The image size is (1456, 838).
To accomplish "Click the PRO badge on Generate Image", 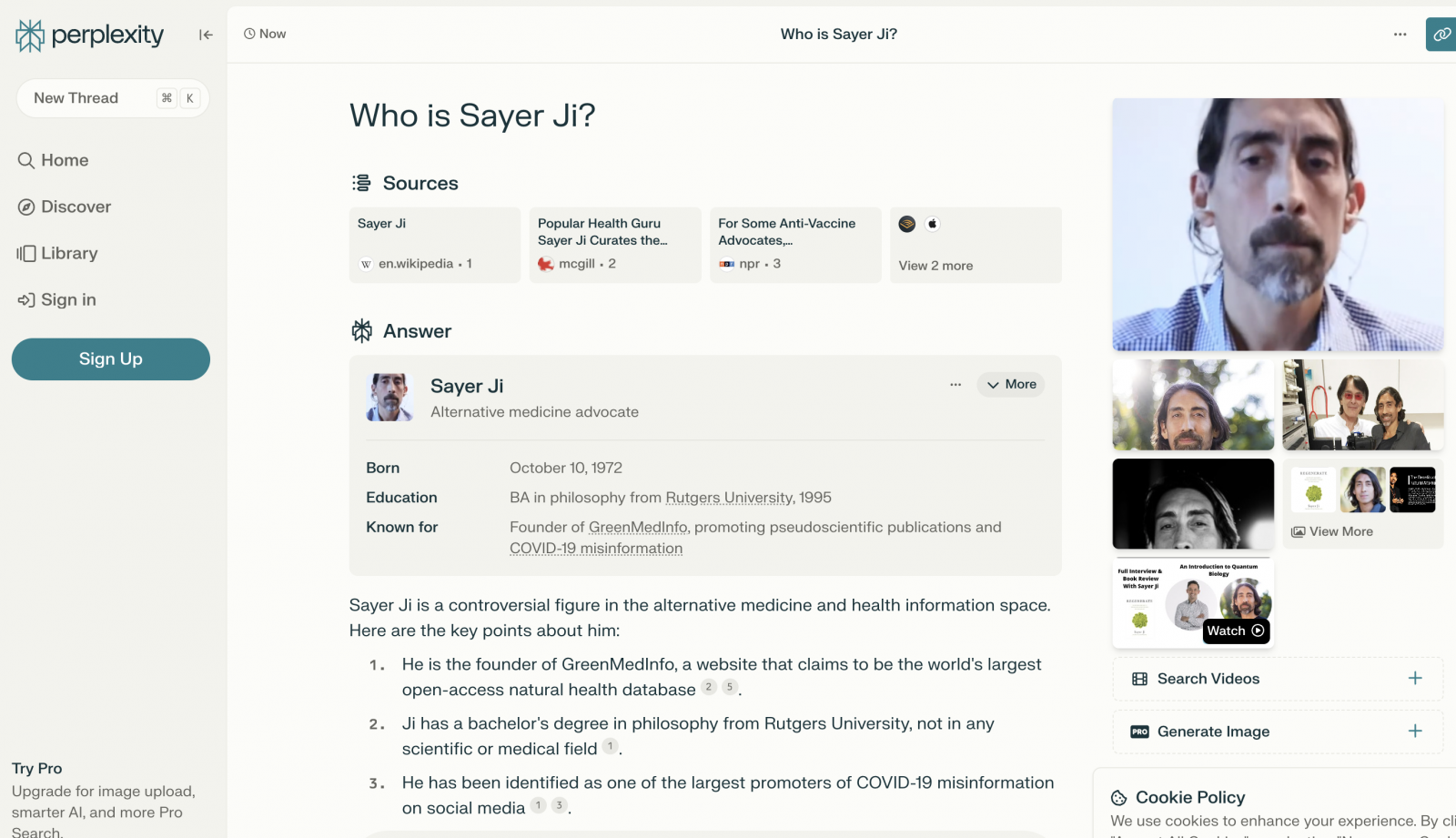I will 1139,732.
